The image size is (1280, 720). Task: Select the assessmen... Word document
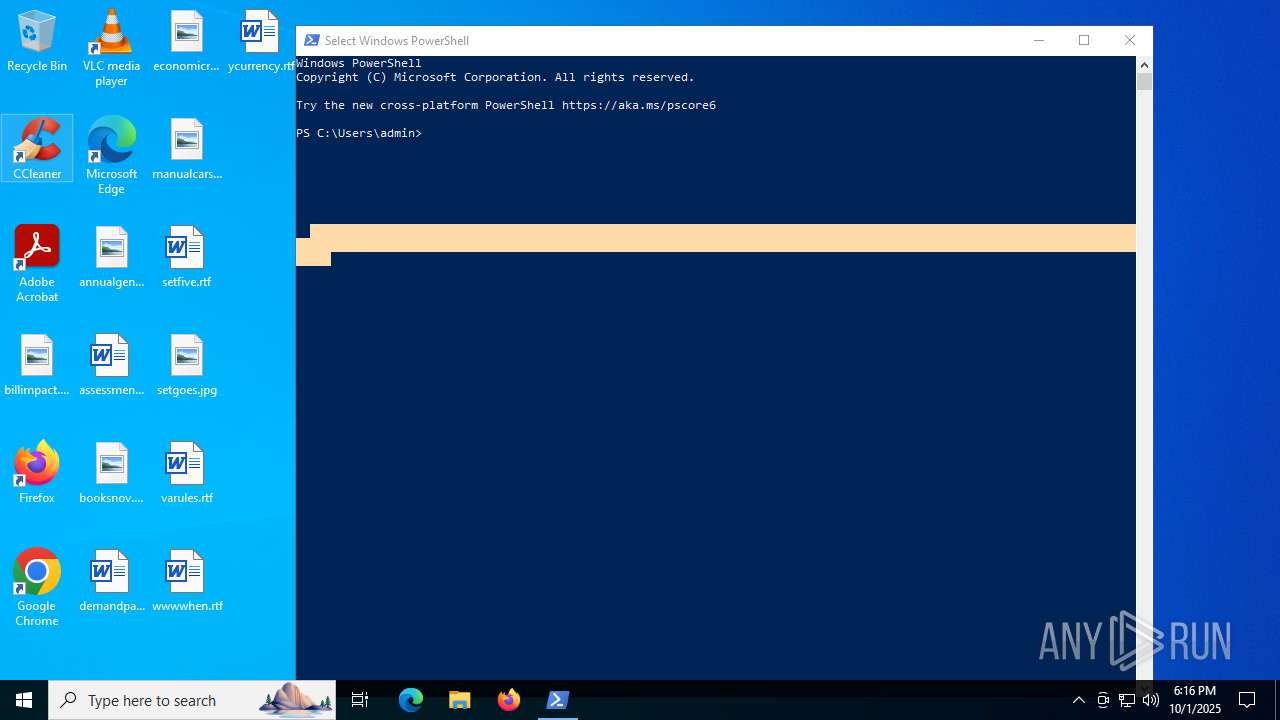pos(111,365)
